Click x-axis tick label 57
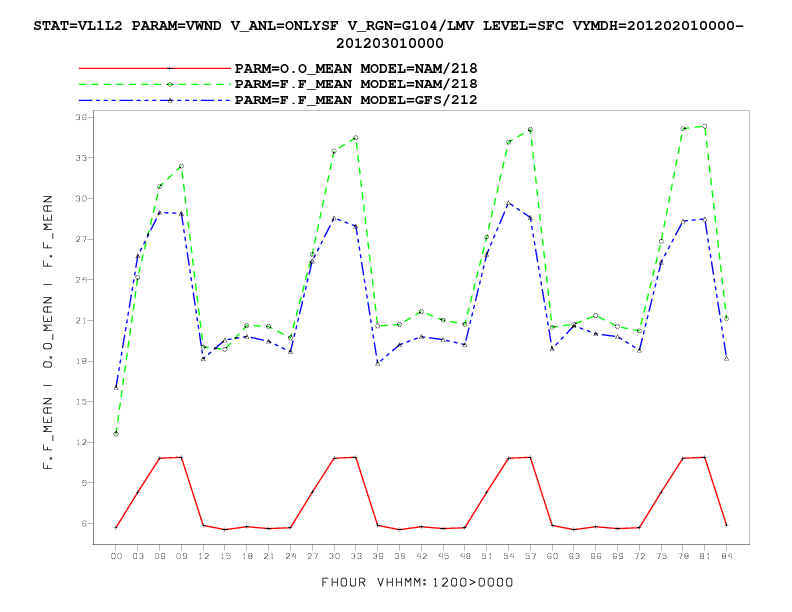This screenshot has width=792, height=612. (530, 556)
